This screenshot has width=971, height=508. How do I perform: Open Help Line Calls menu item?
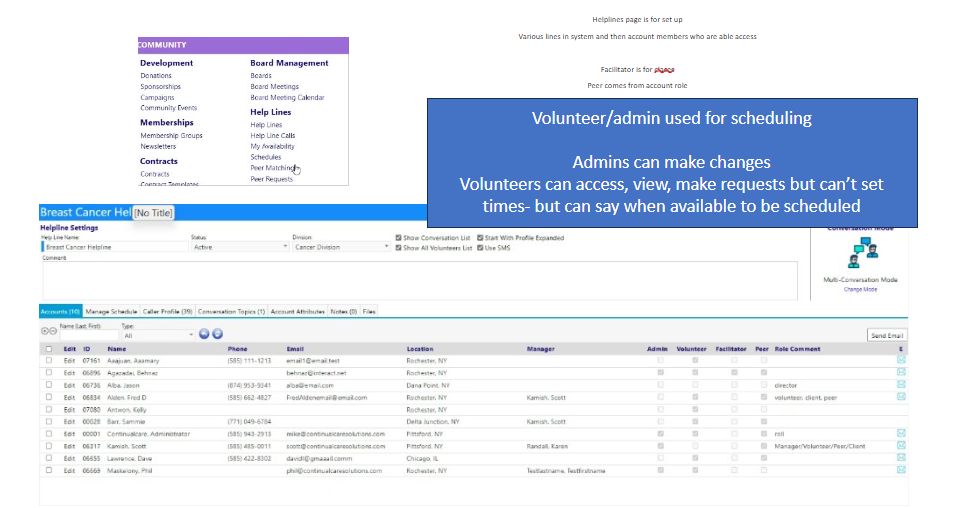[272, 136]
